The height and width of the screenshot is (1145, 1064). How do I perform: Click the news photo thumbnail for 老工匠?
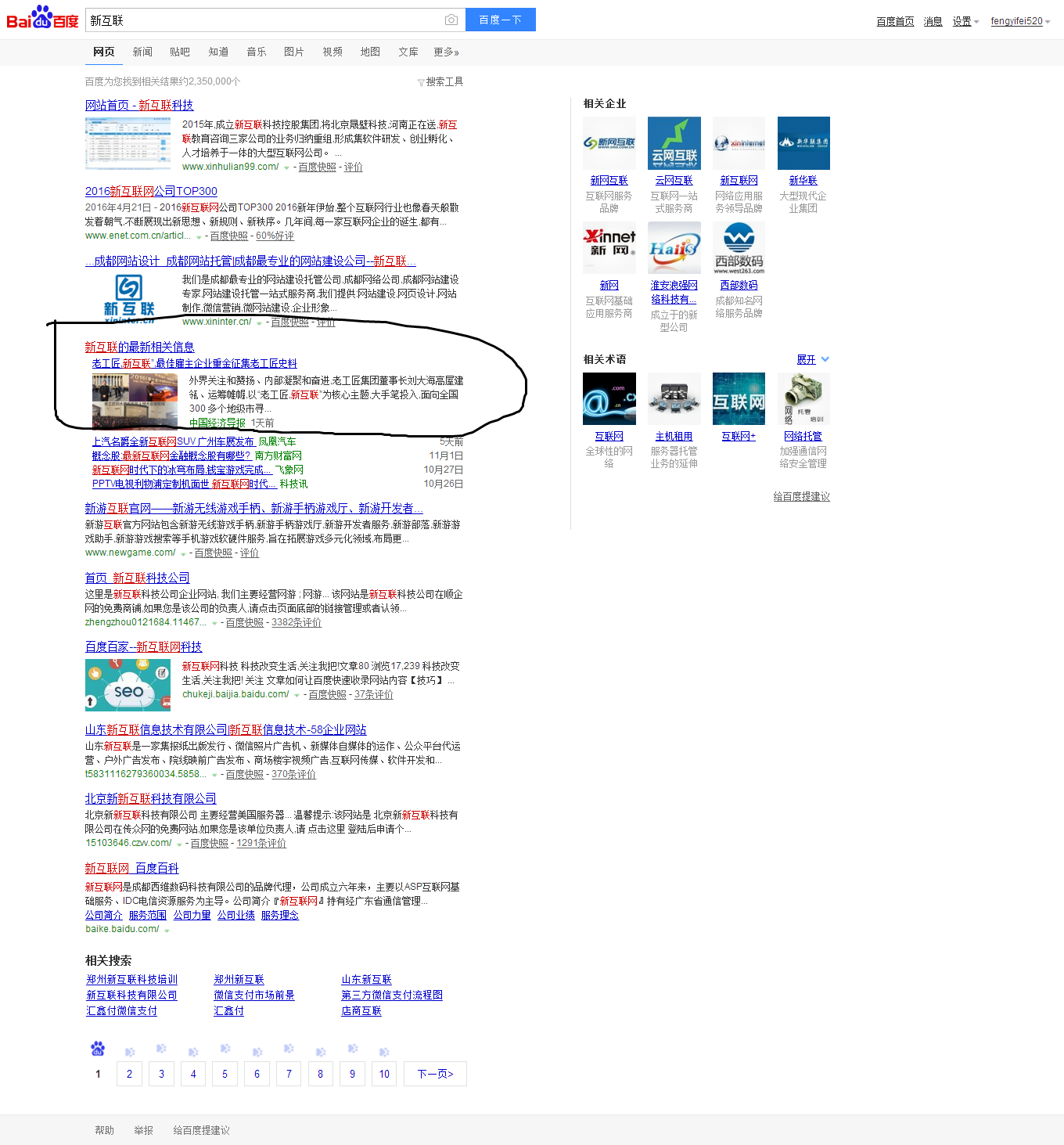coord(135,401)
